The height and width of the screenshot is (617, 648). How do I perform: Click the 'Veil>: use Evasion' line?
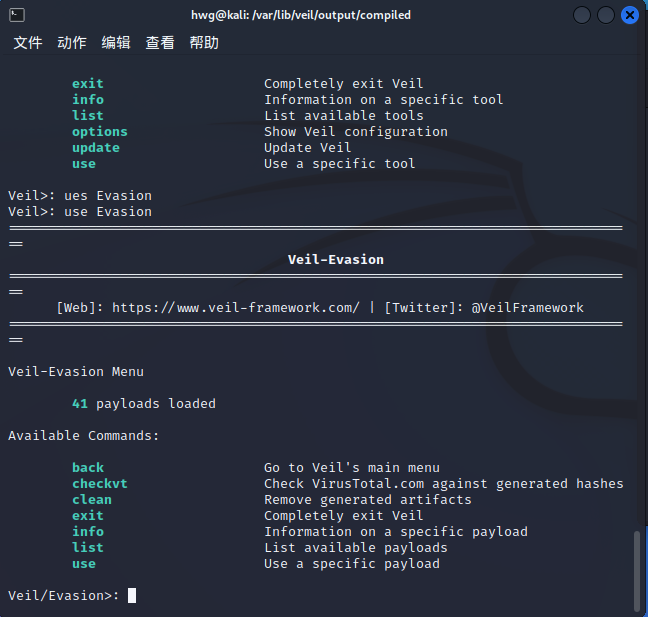click(80, 212)
